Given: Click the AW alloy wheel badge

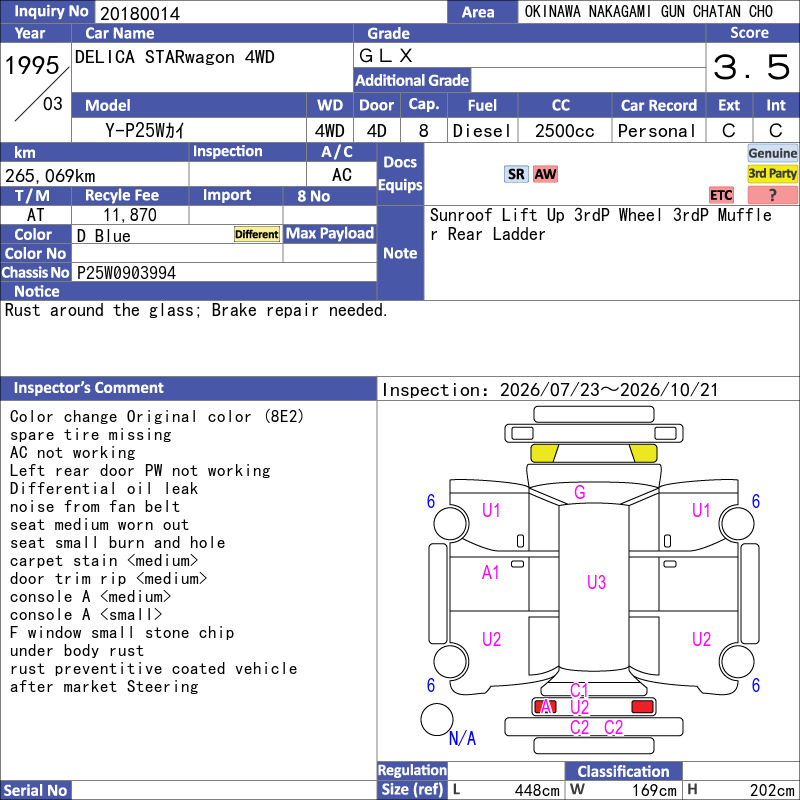Looking at the screenshot, I should [545, 174].
